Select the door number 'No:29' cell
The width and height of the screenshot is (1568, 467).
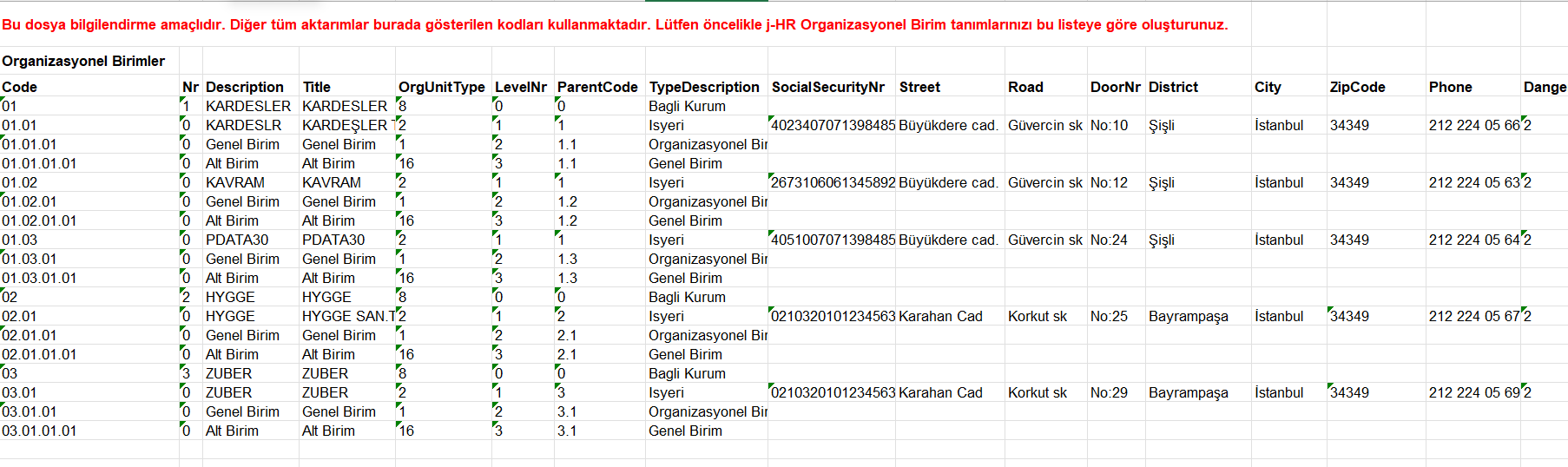point(1109,392)
